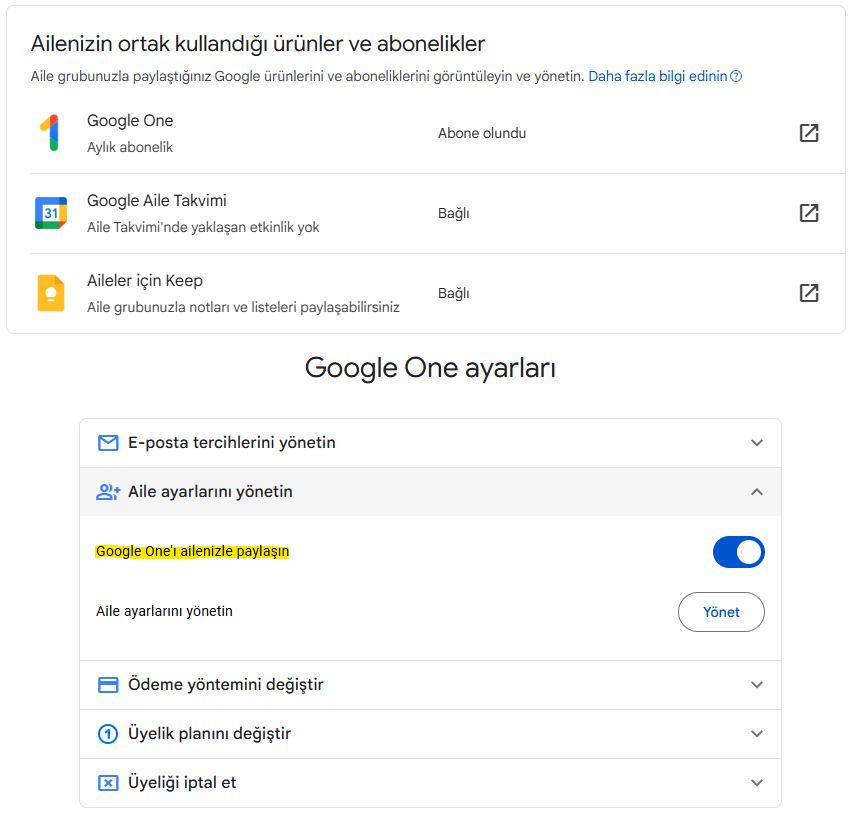Click the envelope icon for E-posta tercihleri
The height and width of the screenshot is (820, 853).
(108, 443)
